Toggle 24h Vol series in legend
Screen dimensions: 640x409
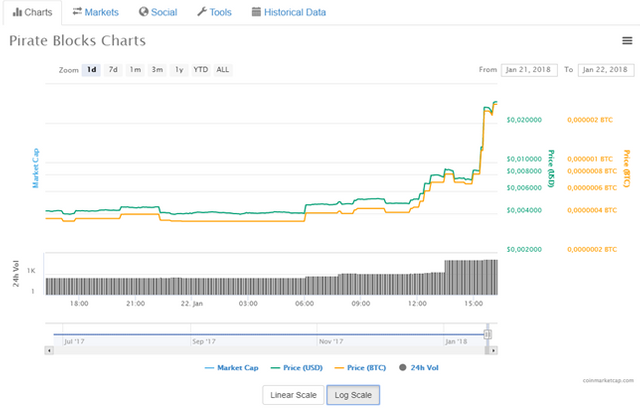pos(419,368)
